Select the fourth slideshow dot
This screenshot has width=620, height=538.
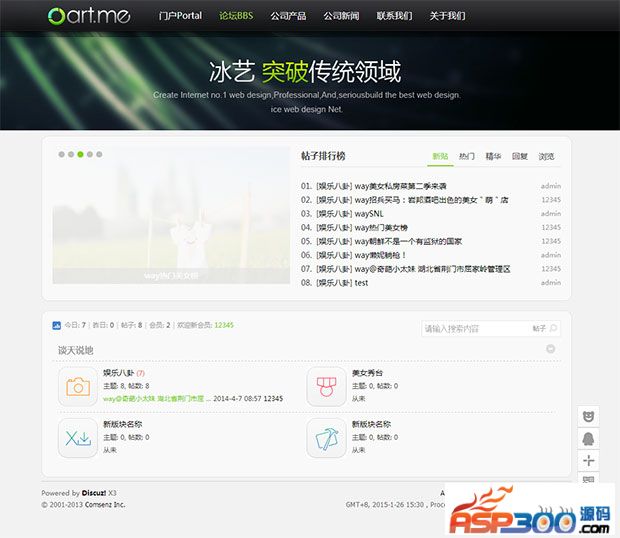[90, 154]
